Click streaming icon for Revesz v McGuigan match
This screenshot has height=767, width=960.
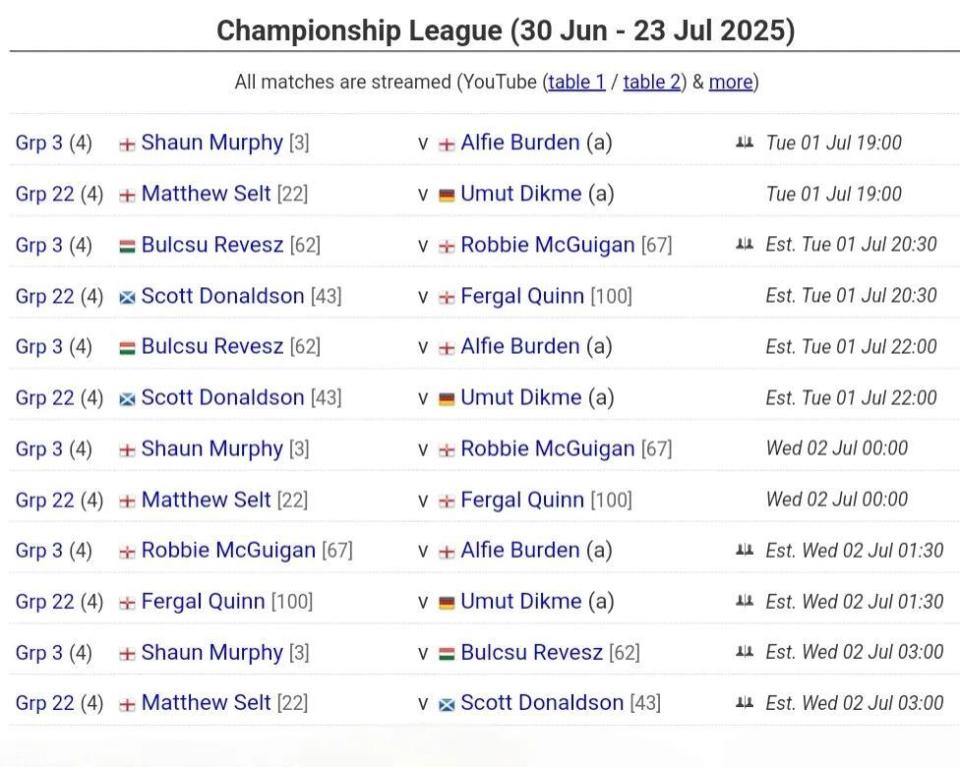[x=744, y=244]
